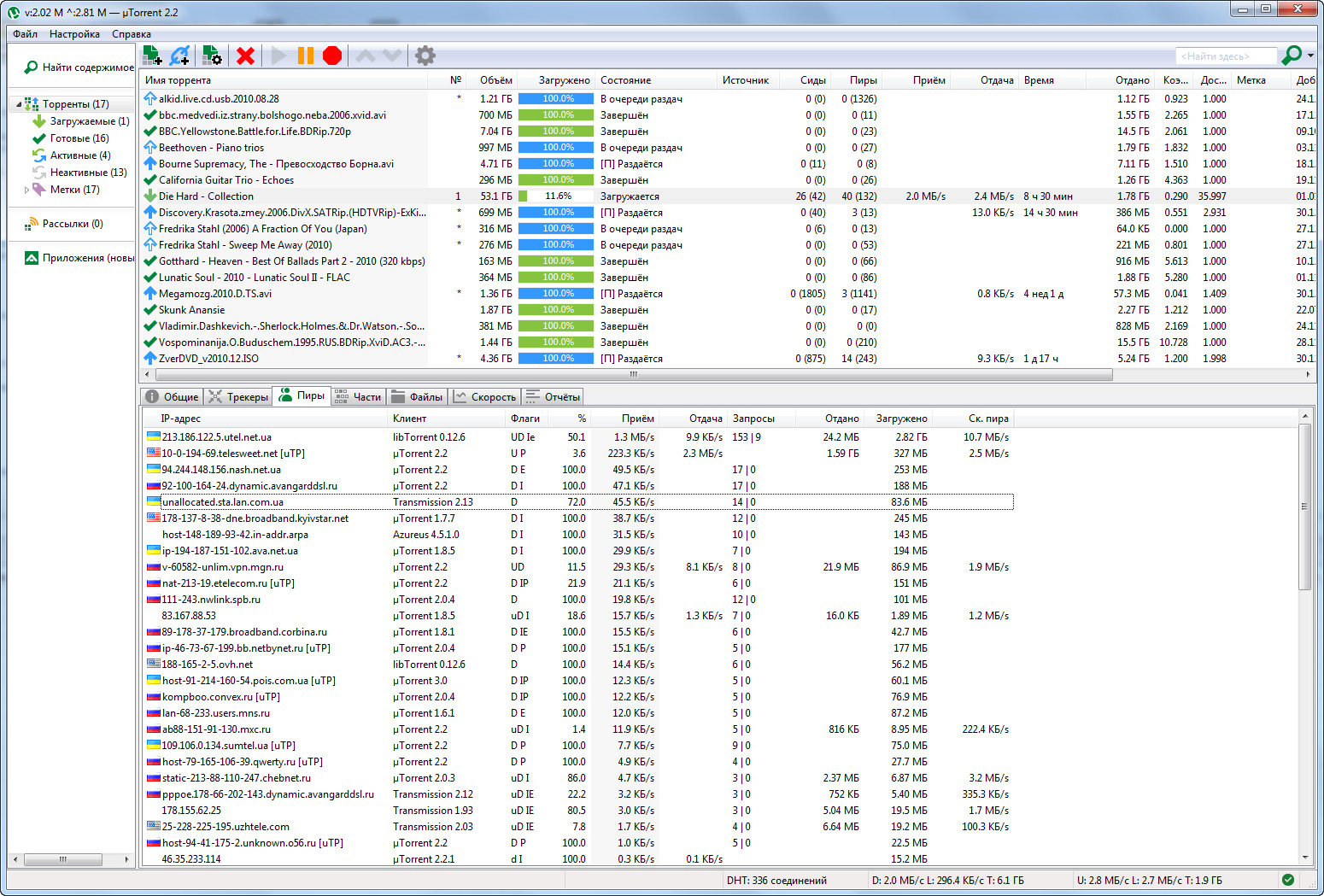Expand the Метки (17) tree node
Image resolution: width=1324 pixels, height=896 pixels.
point(26,190)
